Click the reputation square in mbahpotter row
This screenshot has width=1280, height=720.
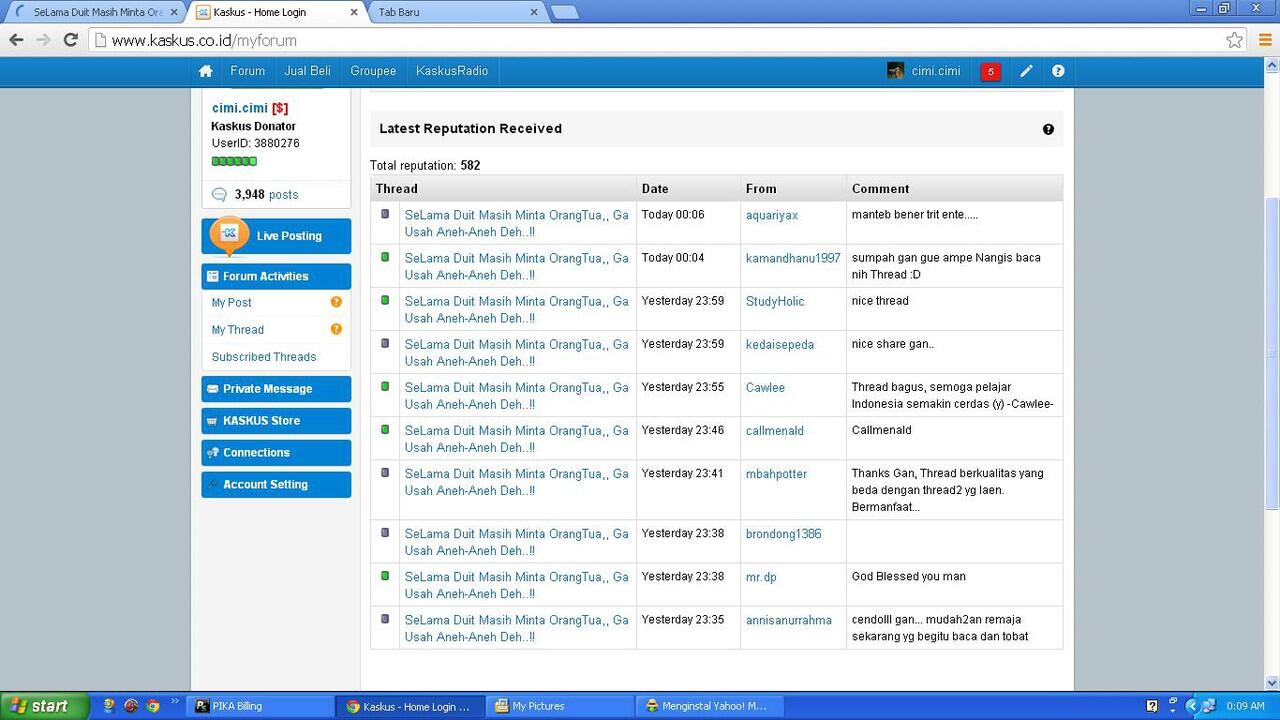[x=385, y=472]
